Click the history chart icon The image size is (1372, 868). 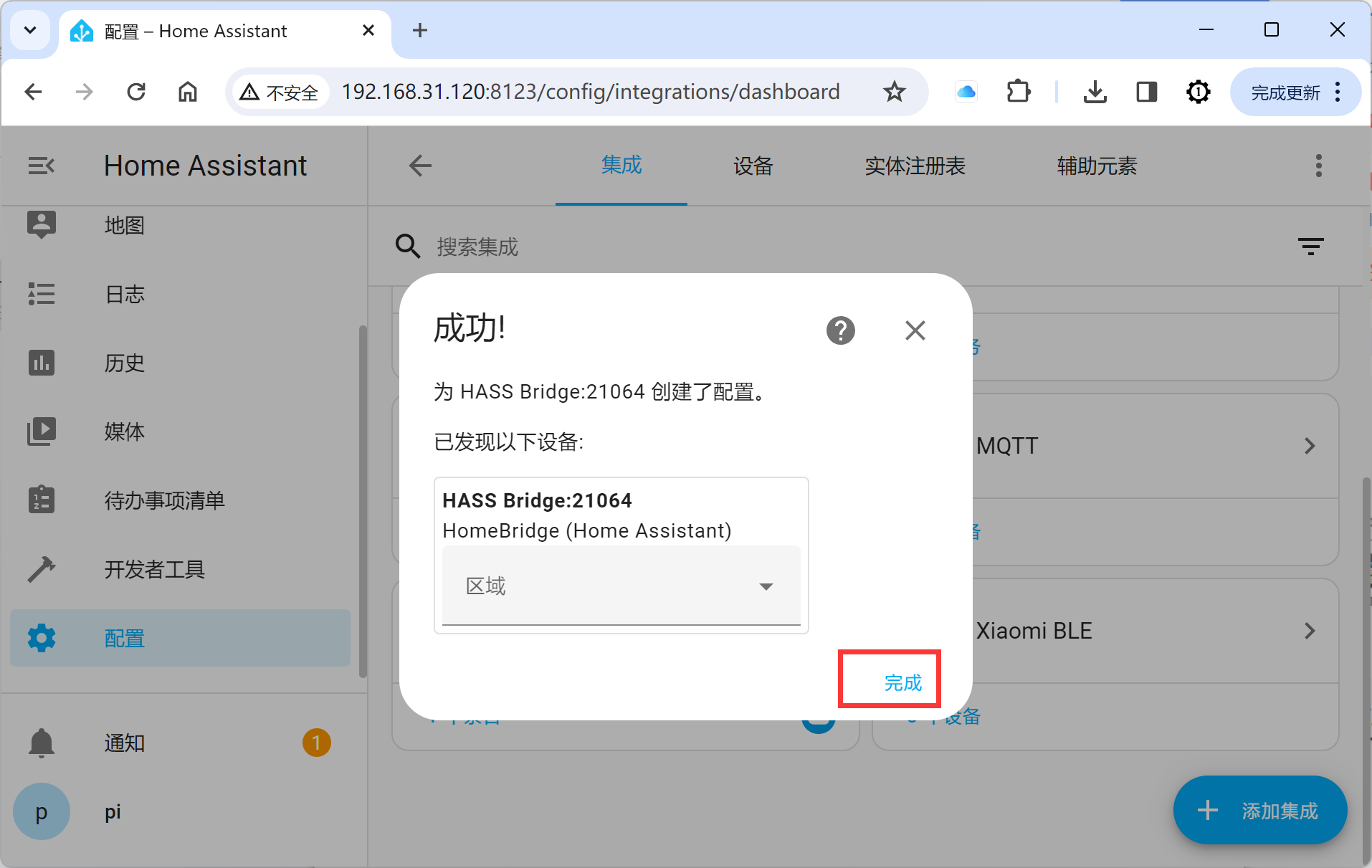pyautogui.click(x=42, y=363)
